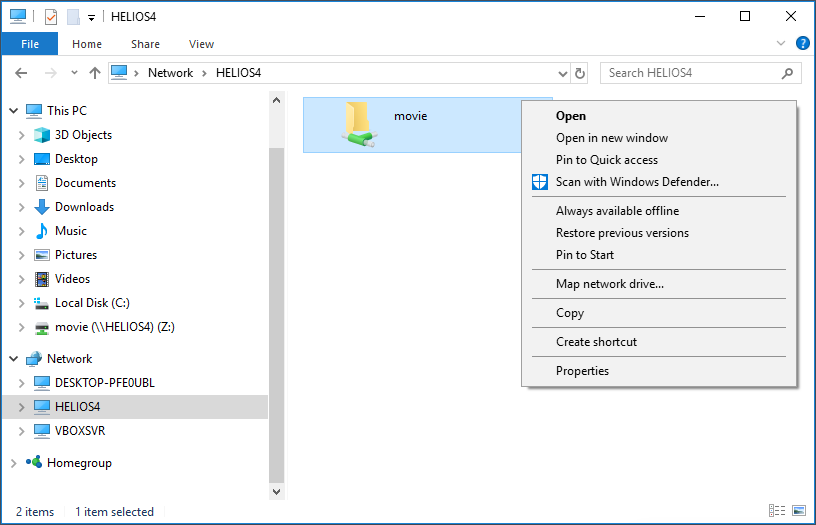This screenshot has width=816, height=525.
Task: Select This PC in navigation pane
Action: (x=67, y=110)
